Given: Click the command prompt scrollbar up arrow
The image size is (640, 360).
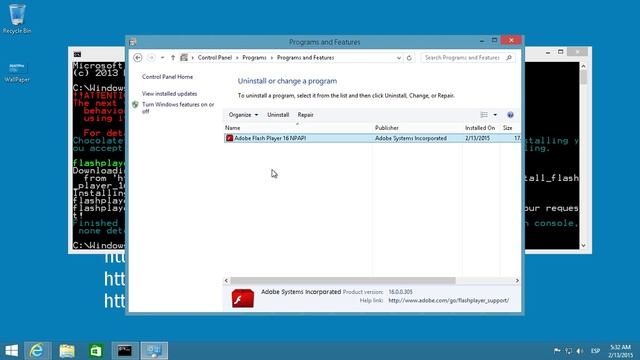Looking at the screenshot, I should click(x=583, y=66).
